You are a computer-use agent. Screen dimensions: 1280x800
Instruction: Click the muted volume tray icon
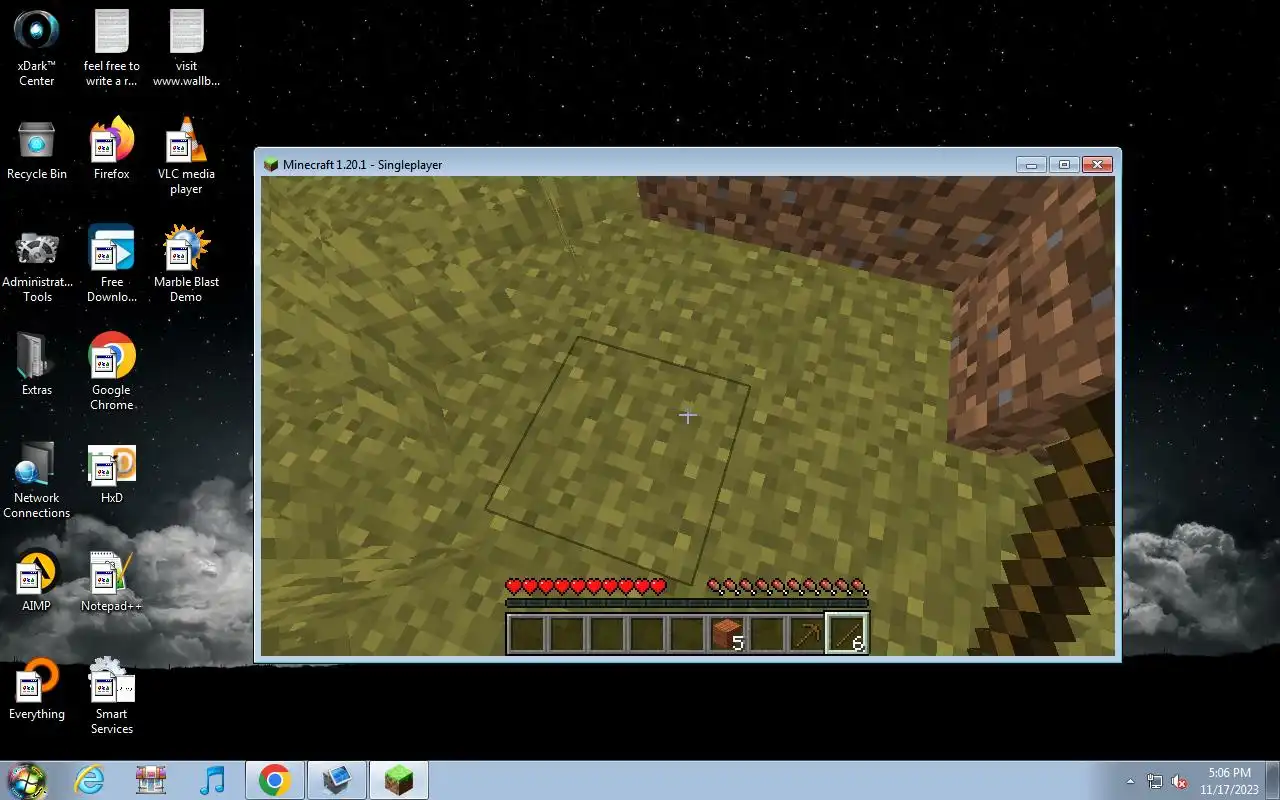(1179, 781)
